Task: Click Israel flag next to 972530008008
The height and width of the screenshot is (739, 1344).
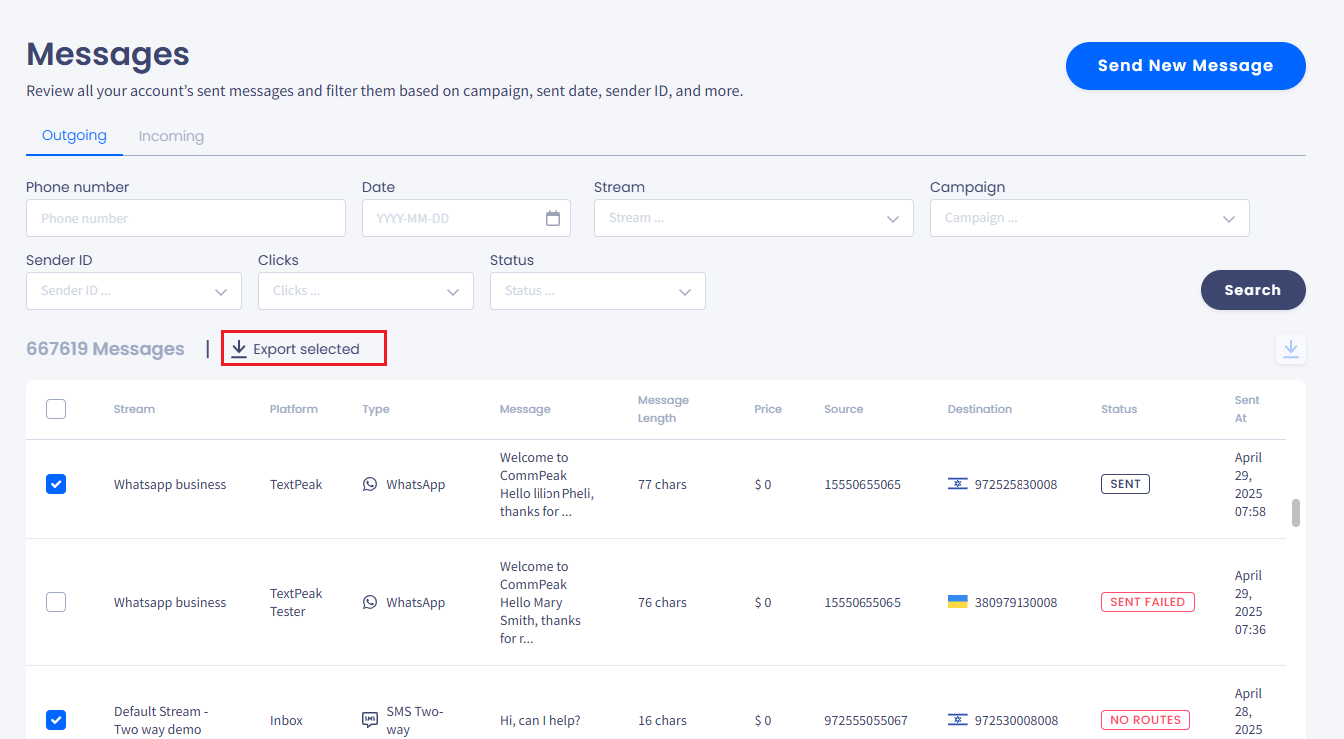Action: click(x=957, y=720)
